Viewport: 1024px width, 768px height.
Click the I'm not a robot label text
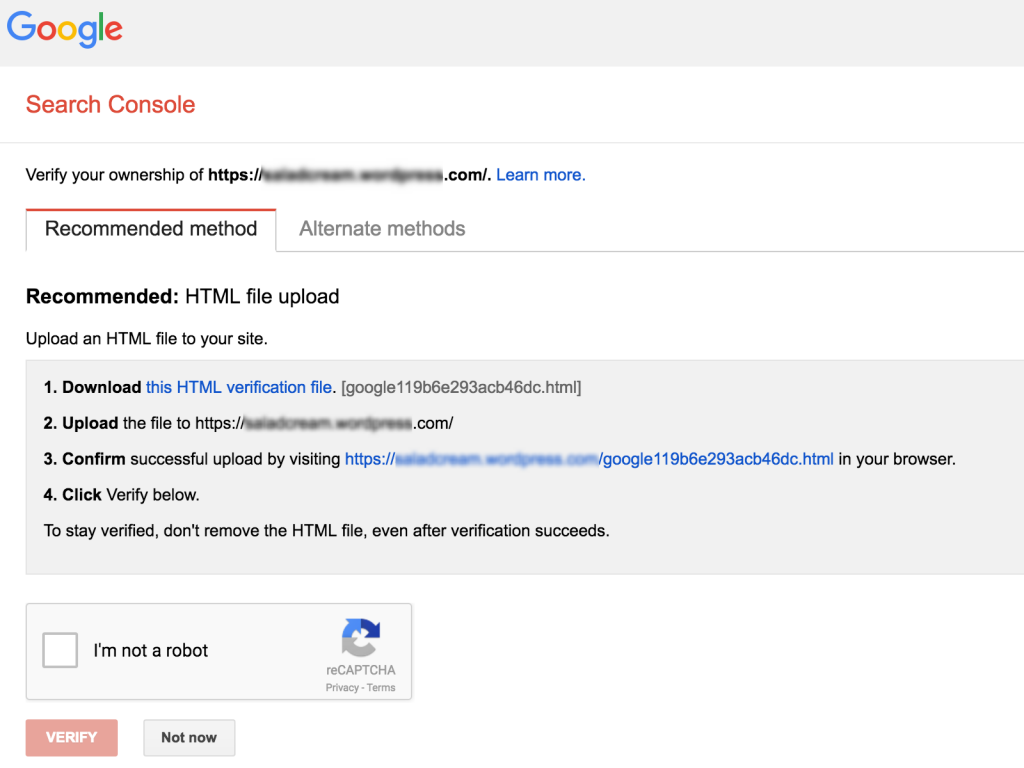[151, 650]
